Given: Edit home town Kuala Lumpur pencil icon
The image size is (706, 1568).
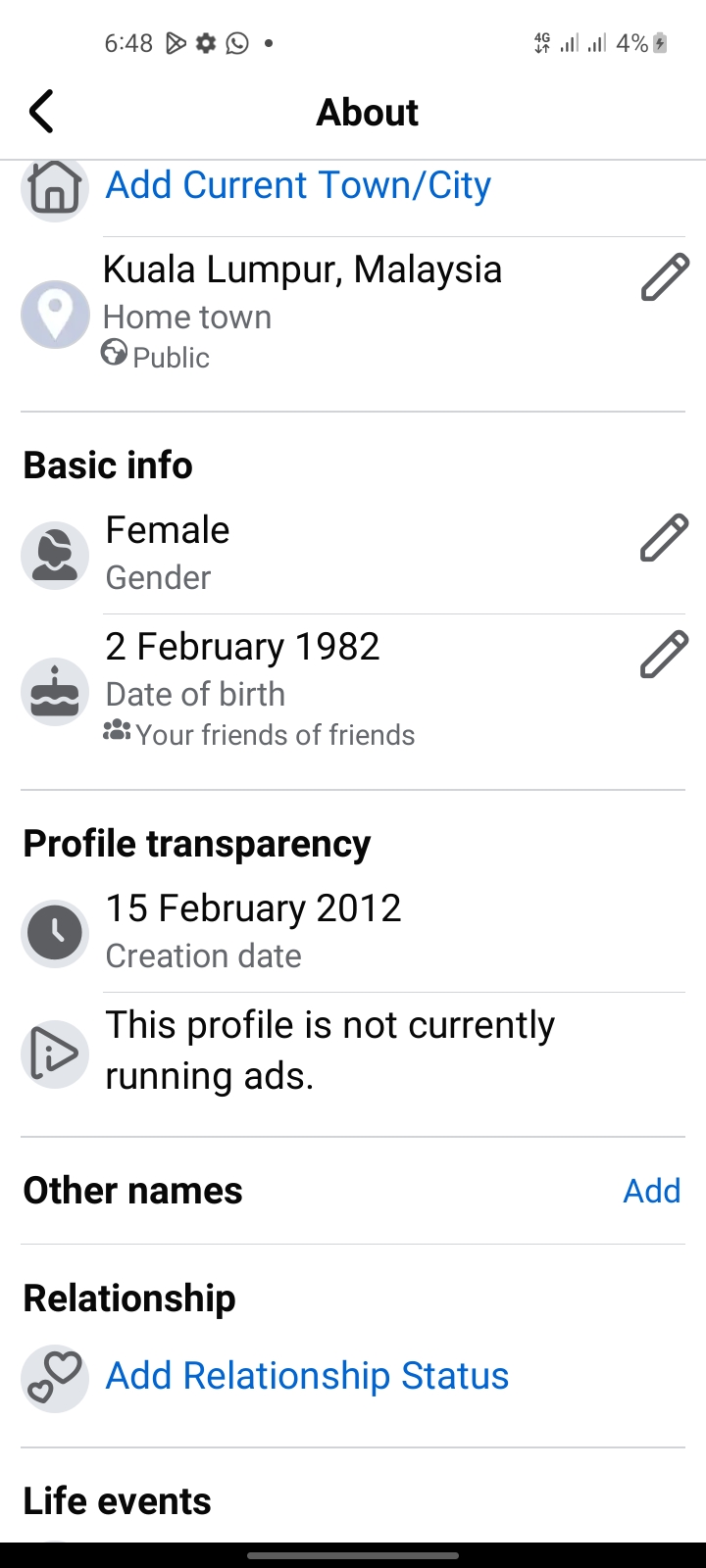Looking at the screenshot, I should click(665, 277).
